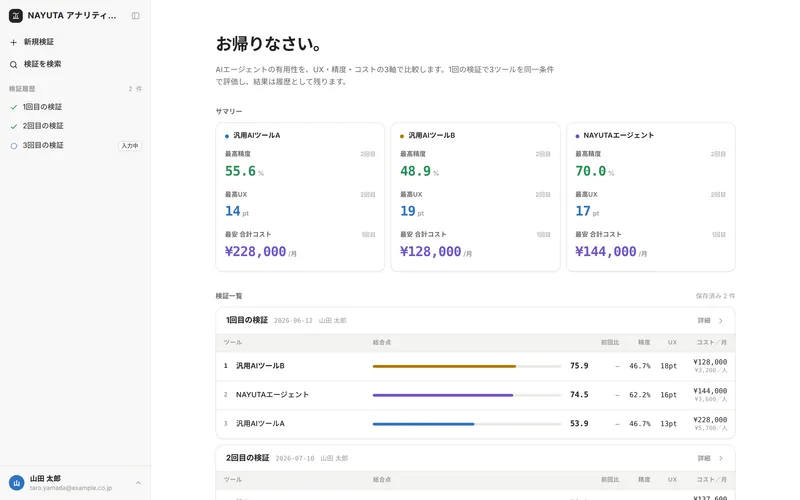
Task: Click the 2026-07-10 date of 2回目の検証
Action: (x=295, y=458)
